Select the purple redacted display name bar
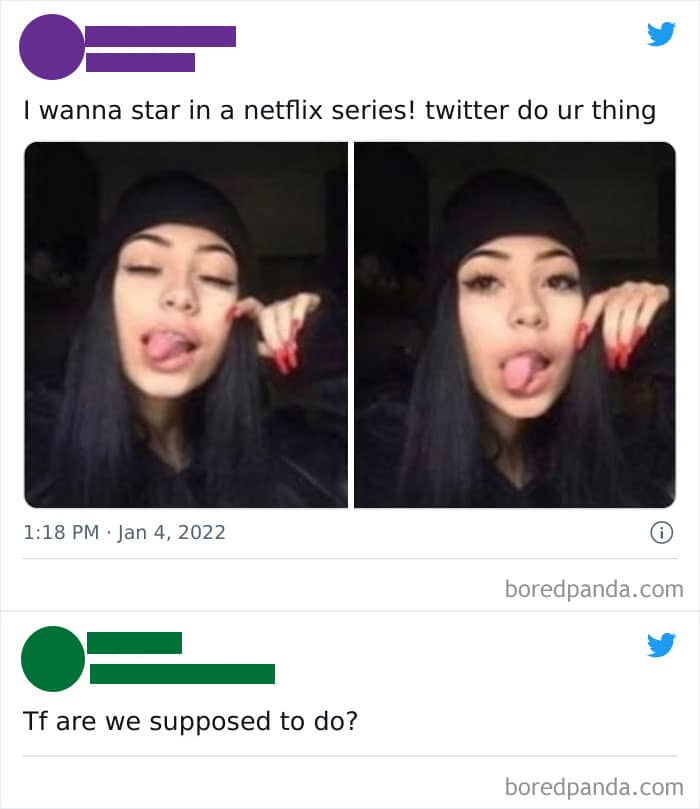 [160, 37]
